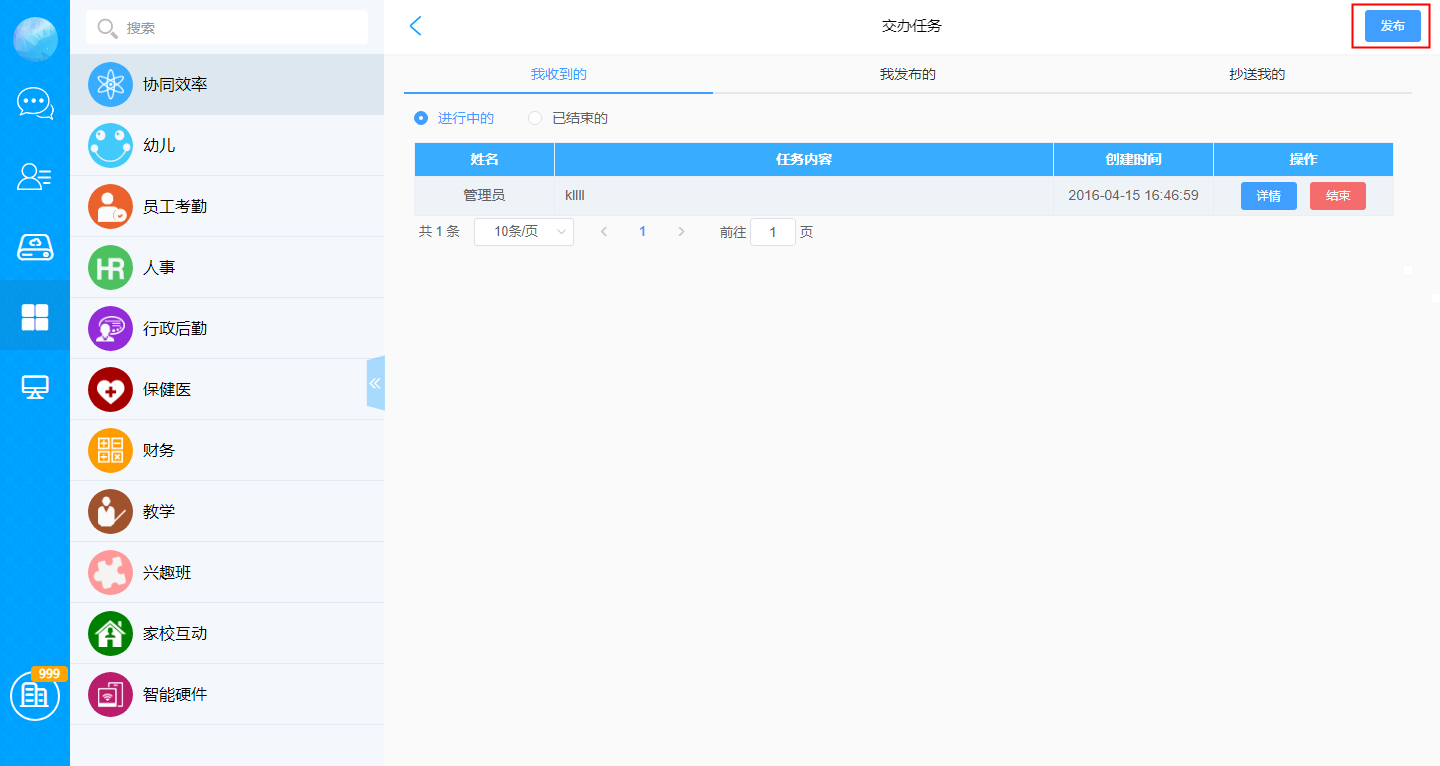Click 详情 for the 管理员 task
Viewport: 1440px width, 766px height.
(x=1268, y=196)
